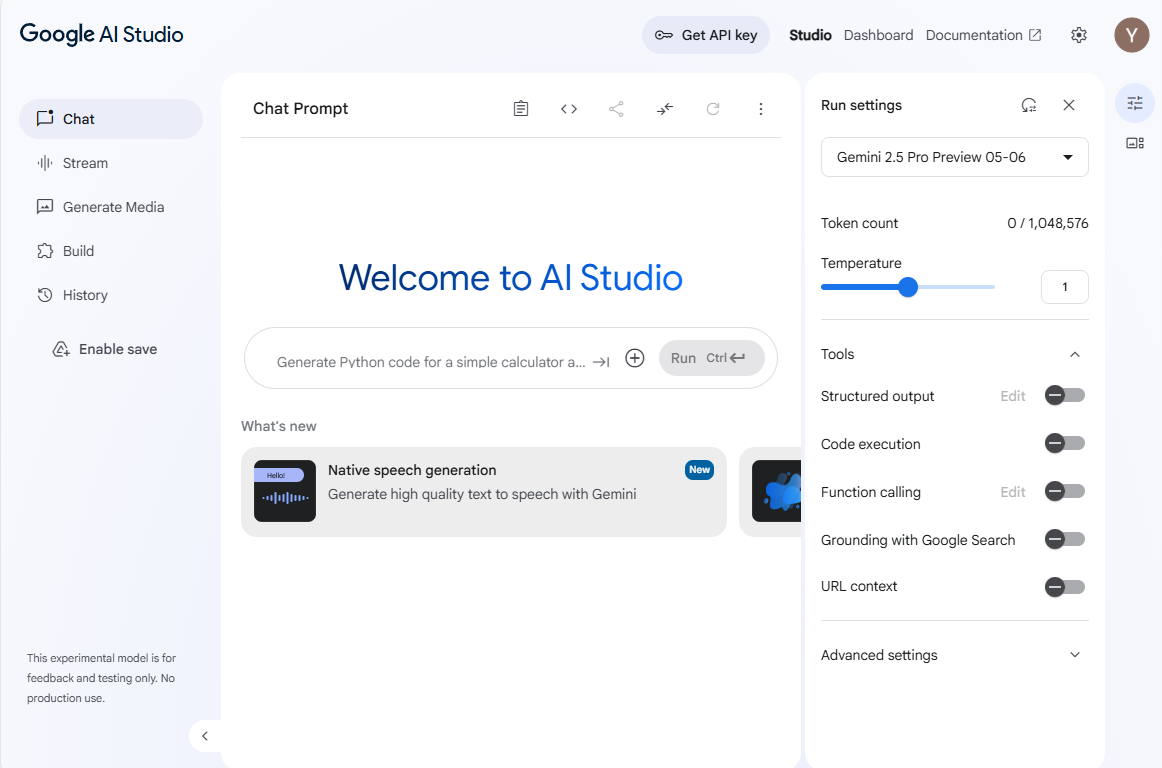
Task: Collapse the Tools section chevron
Action: point(1075,354)
